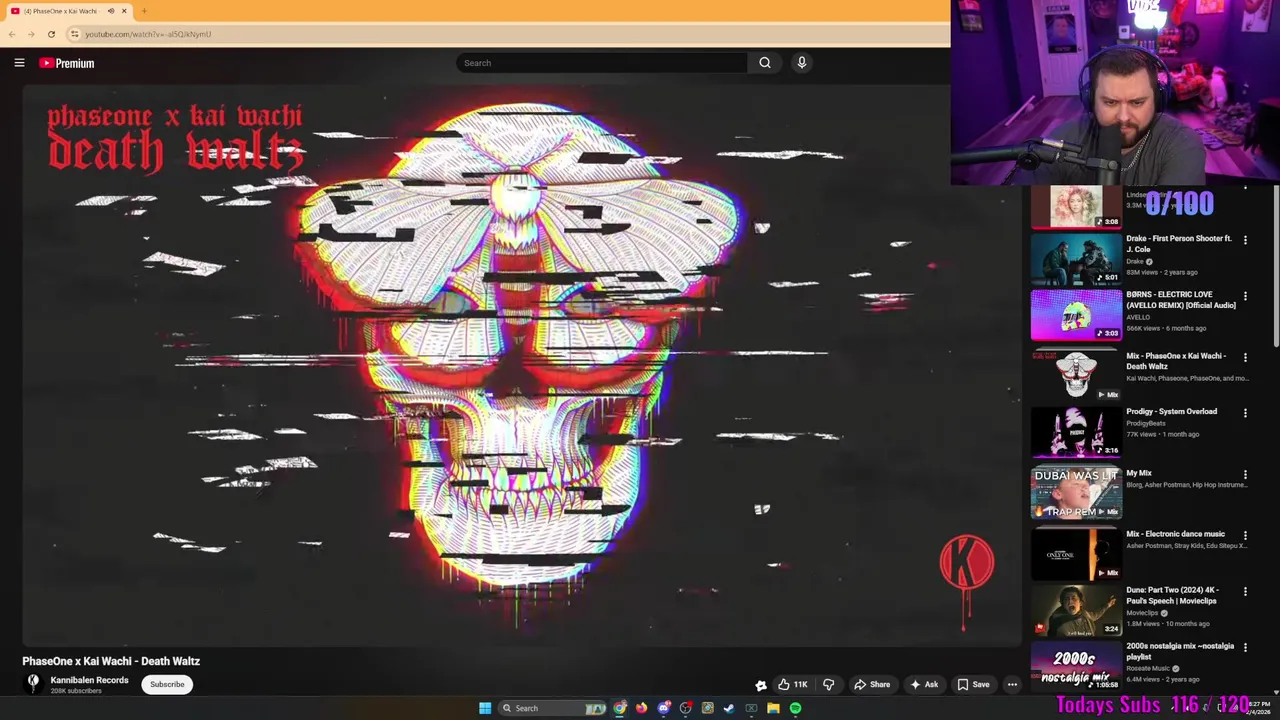
Task: Open File Explorer from the taskbar
Action: (x=773, y=708)
